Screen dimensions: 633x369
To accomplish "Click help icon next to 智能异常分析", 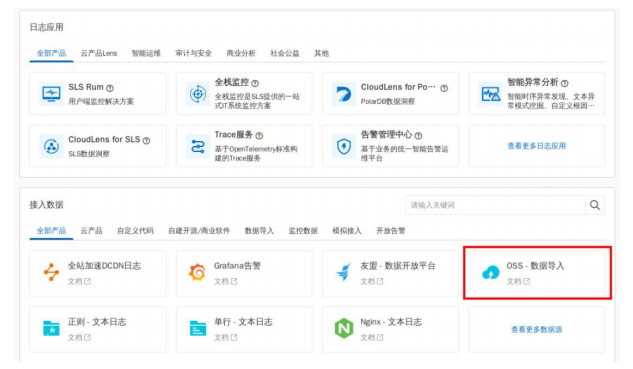I will pos(564,83).
